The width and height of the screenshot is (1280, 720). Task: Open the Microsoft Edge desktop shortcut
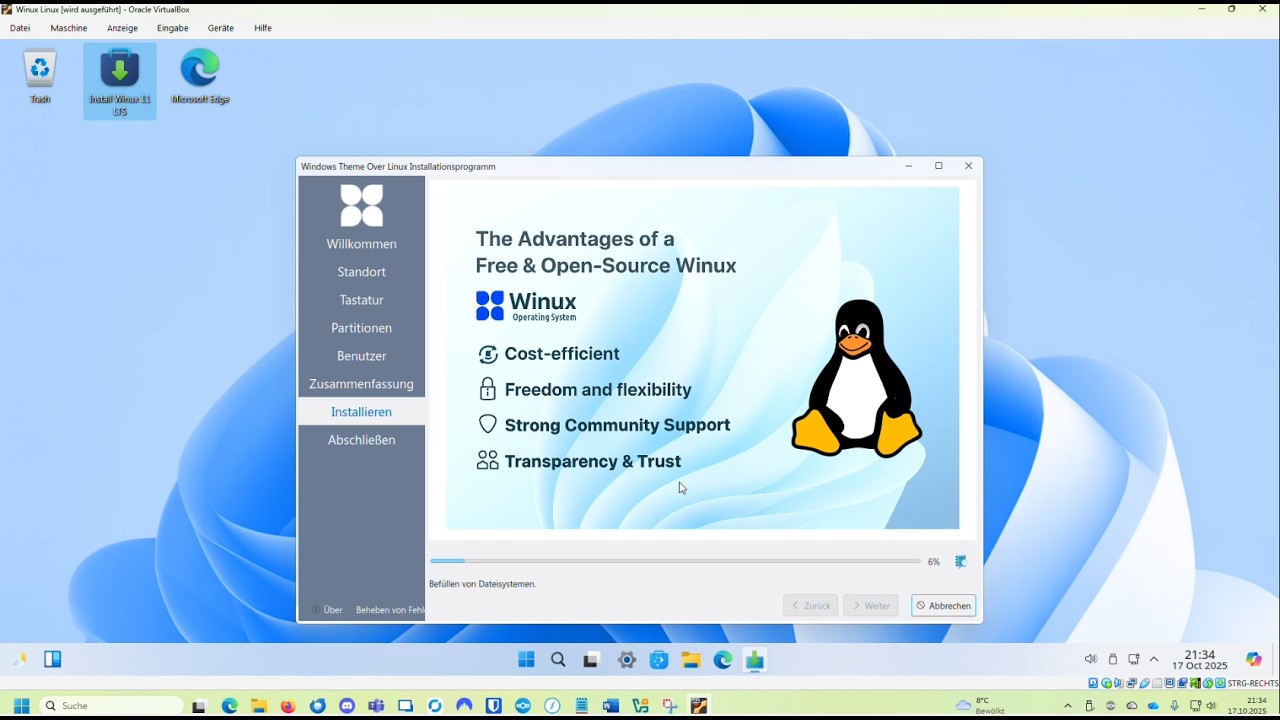[x=200, y=76]
